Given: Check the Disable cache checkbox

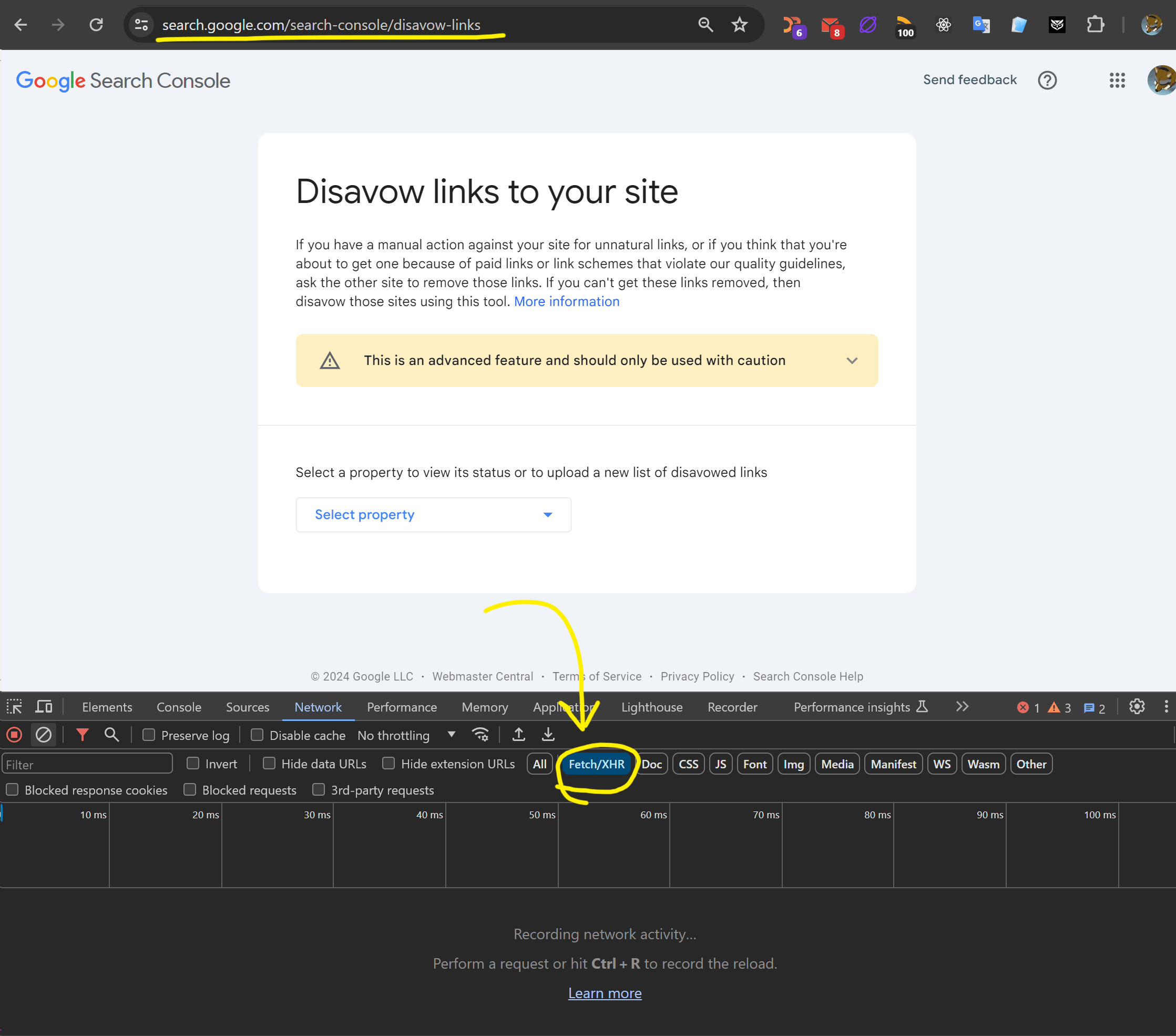Looking at the screenshot, I should click(257, 735).
